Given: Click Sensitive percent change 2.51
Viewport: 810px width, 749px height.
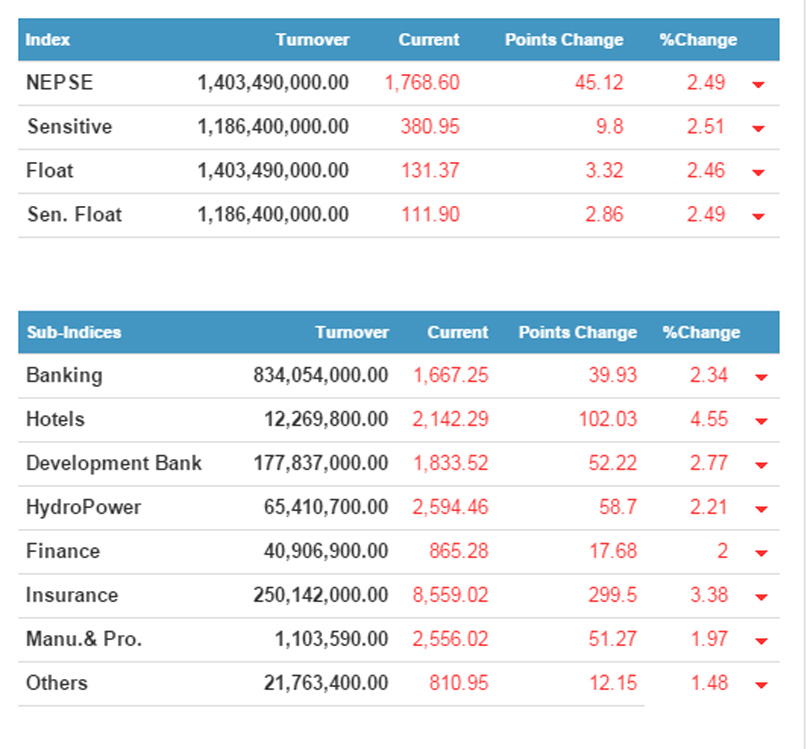Looking at the screenshot, I should (x=706, y=127).
